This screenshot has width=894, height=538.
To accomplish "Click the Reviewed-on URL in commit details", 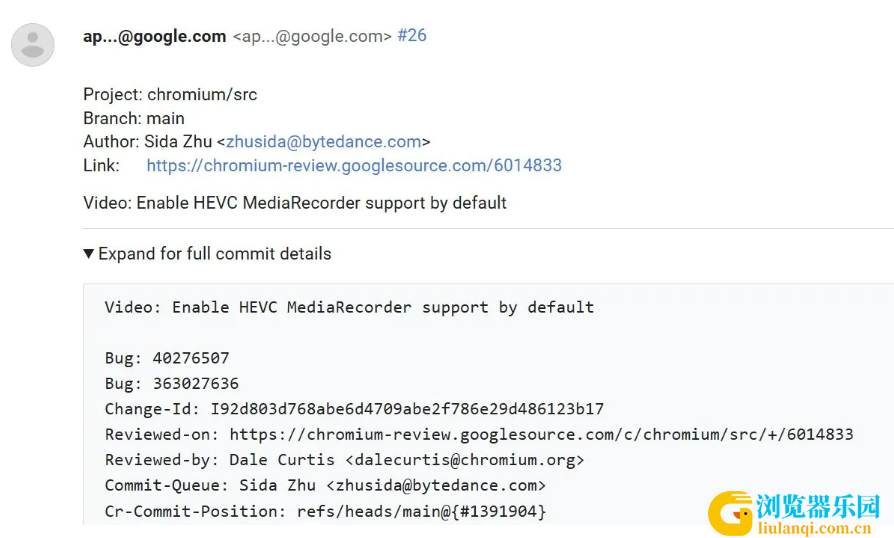I will click(541, 434).
